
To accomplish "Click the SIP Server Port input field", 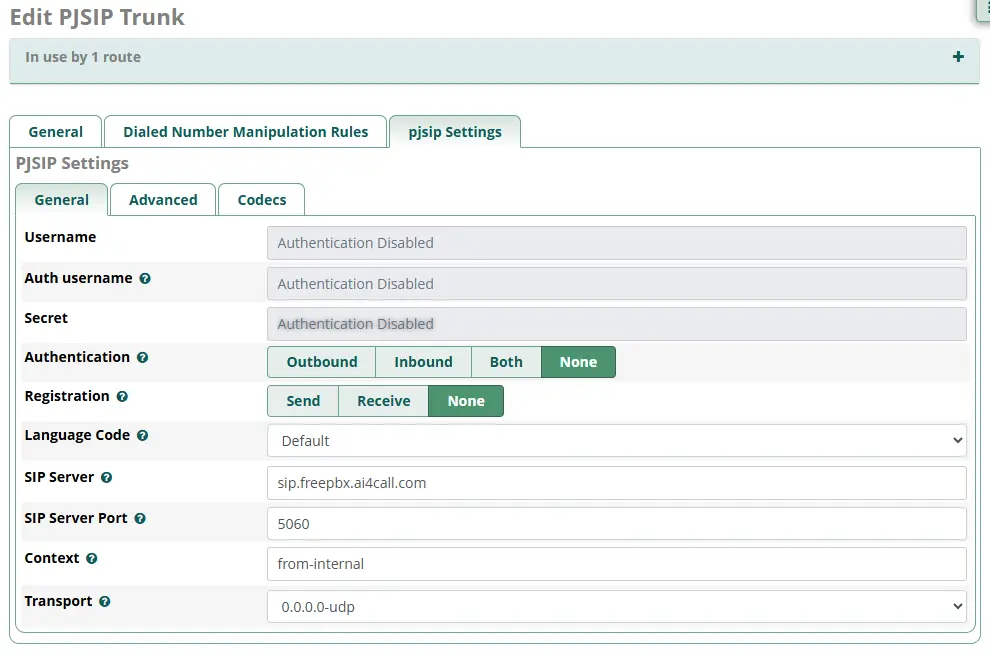I will (x=615, y=522).
